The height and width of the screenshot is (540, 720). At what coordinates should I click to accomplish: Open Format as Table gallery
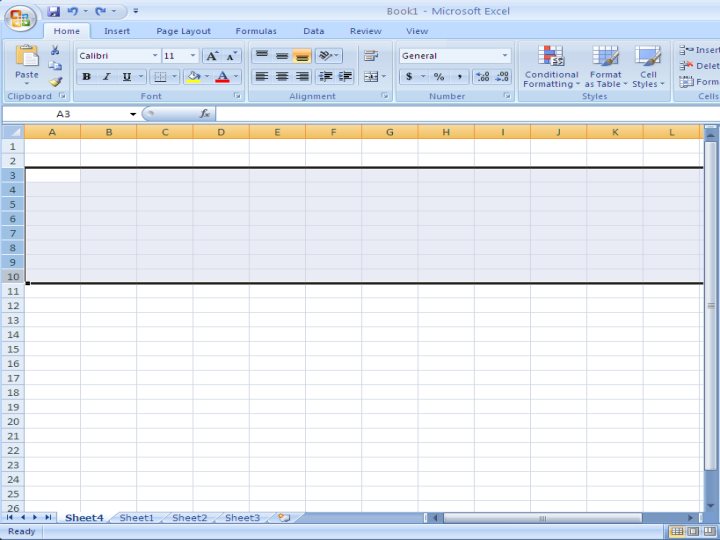[605, 67]
